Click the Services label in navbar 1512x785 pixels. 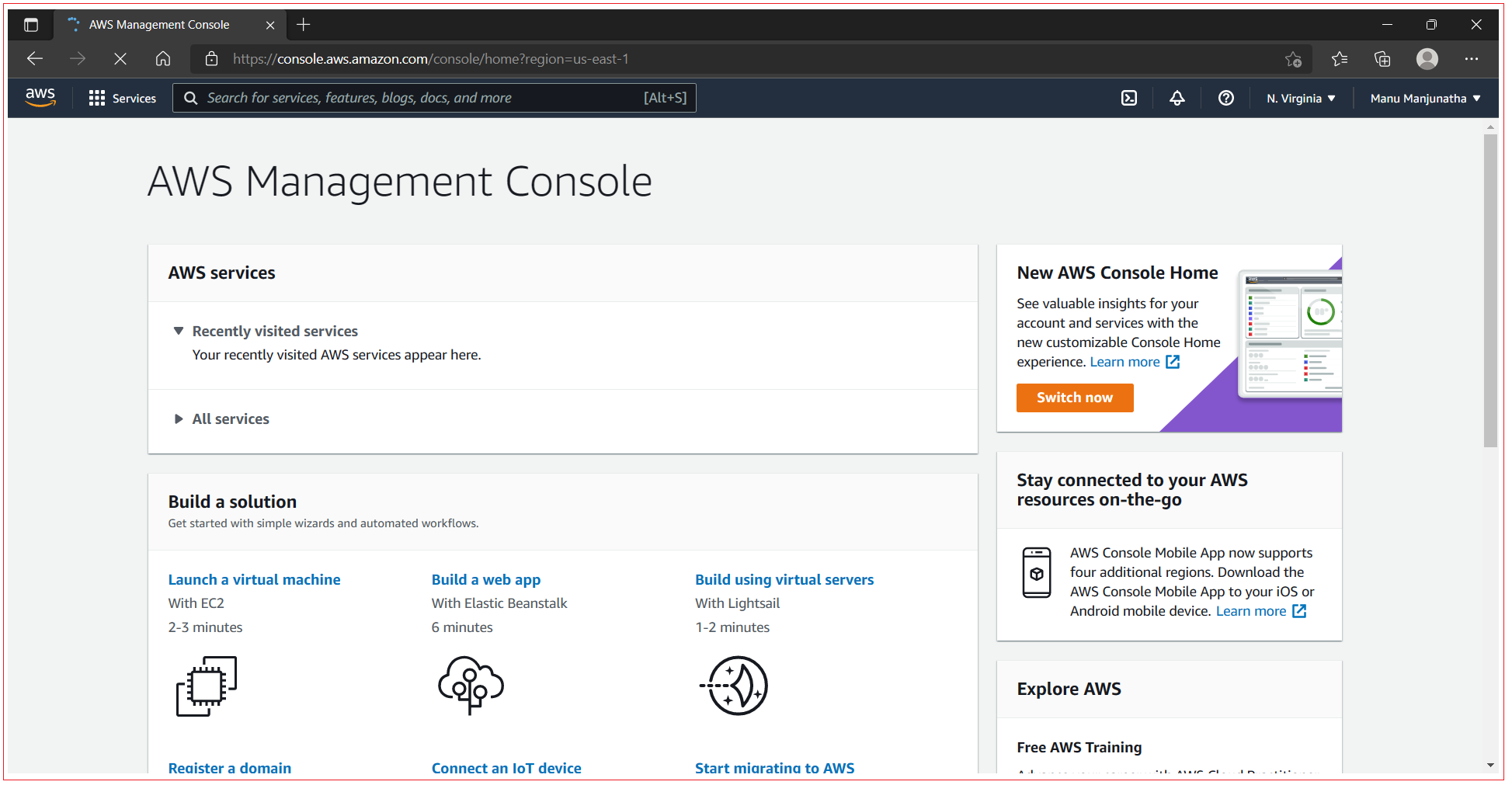click(134, 99)
